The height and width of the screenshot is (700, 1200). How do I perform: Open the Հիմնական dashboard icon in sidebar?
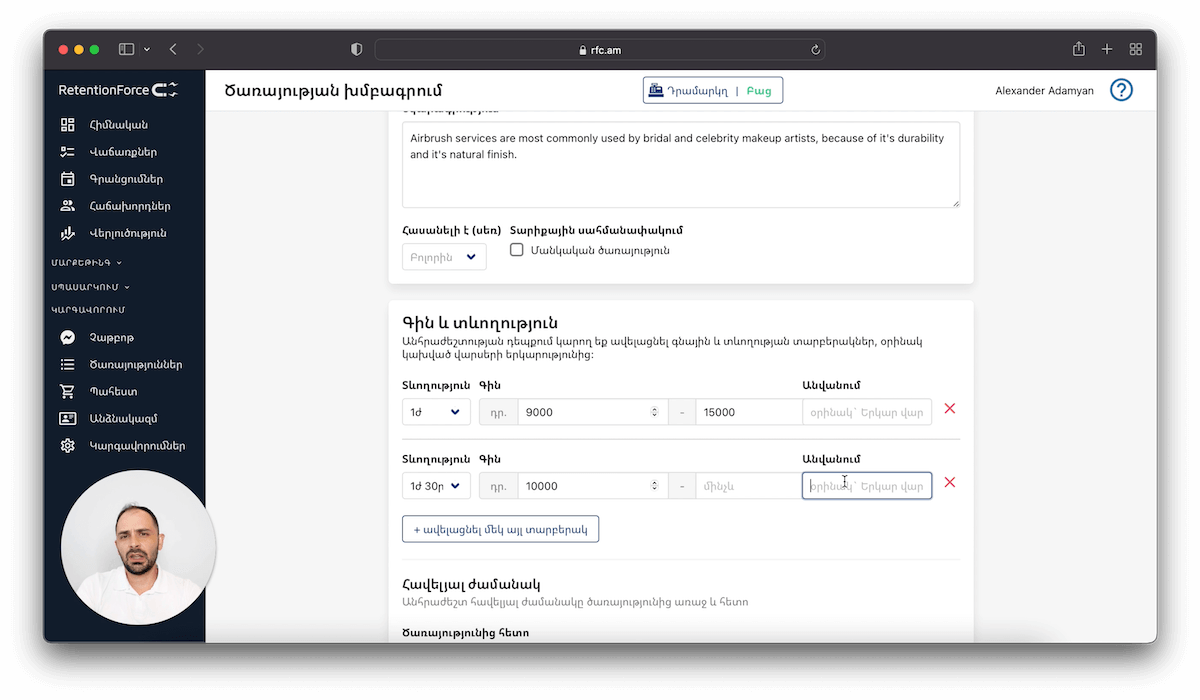pos(68,125)
